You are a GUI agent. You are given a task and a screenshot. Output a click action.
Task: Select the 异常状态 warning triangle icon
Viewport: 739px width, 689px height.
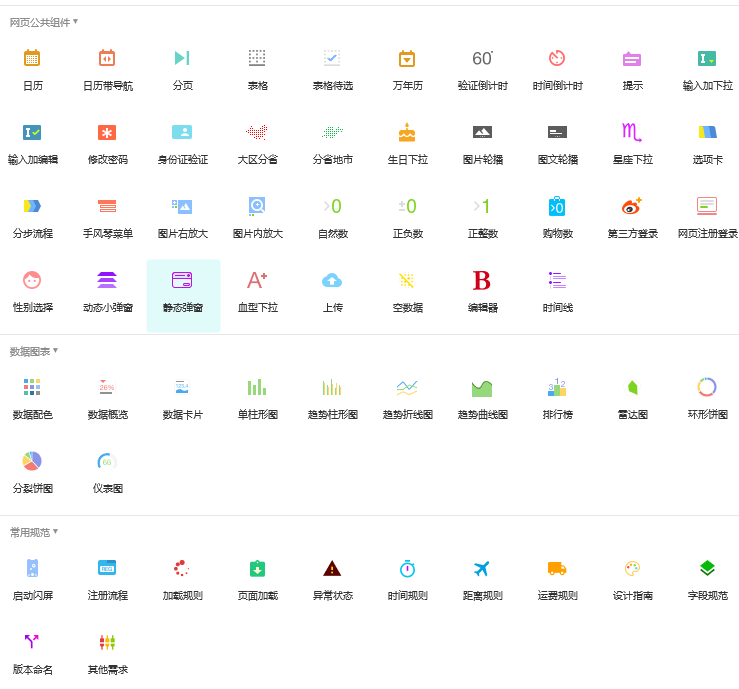pyautogui.click(x=332, y=568)
